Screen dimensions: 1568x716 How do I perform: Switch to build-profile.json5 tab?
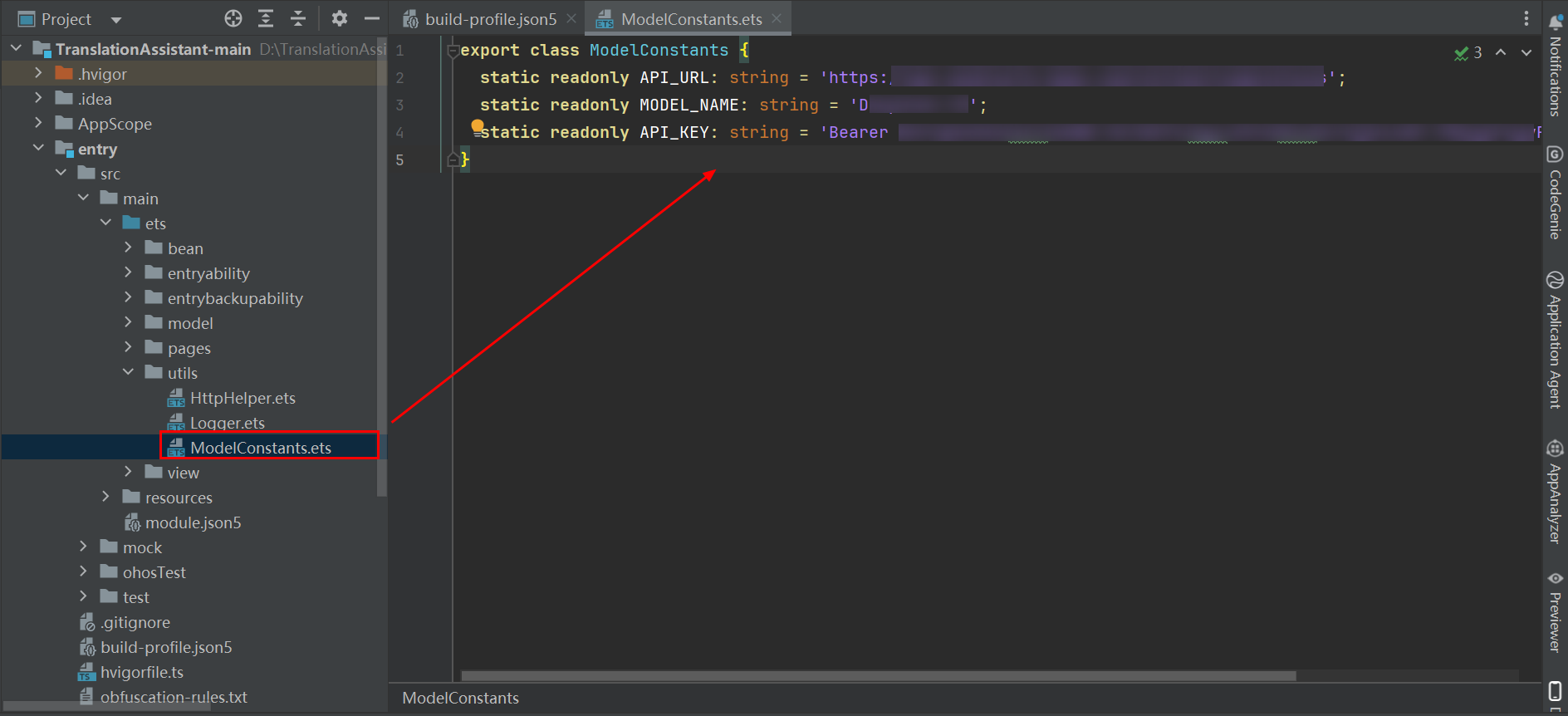490,19
